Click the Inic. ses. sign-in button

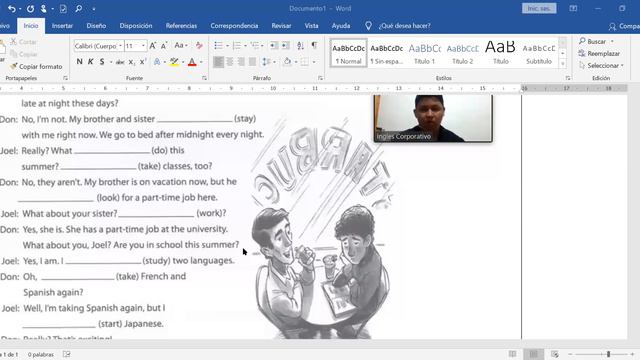coord(539,9)
